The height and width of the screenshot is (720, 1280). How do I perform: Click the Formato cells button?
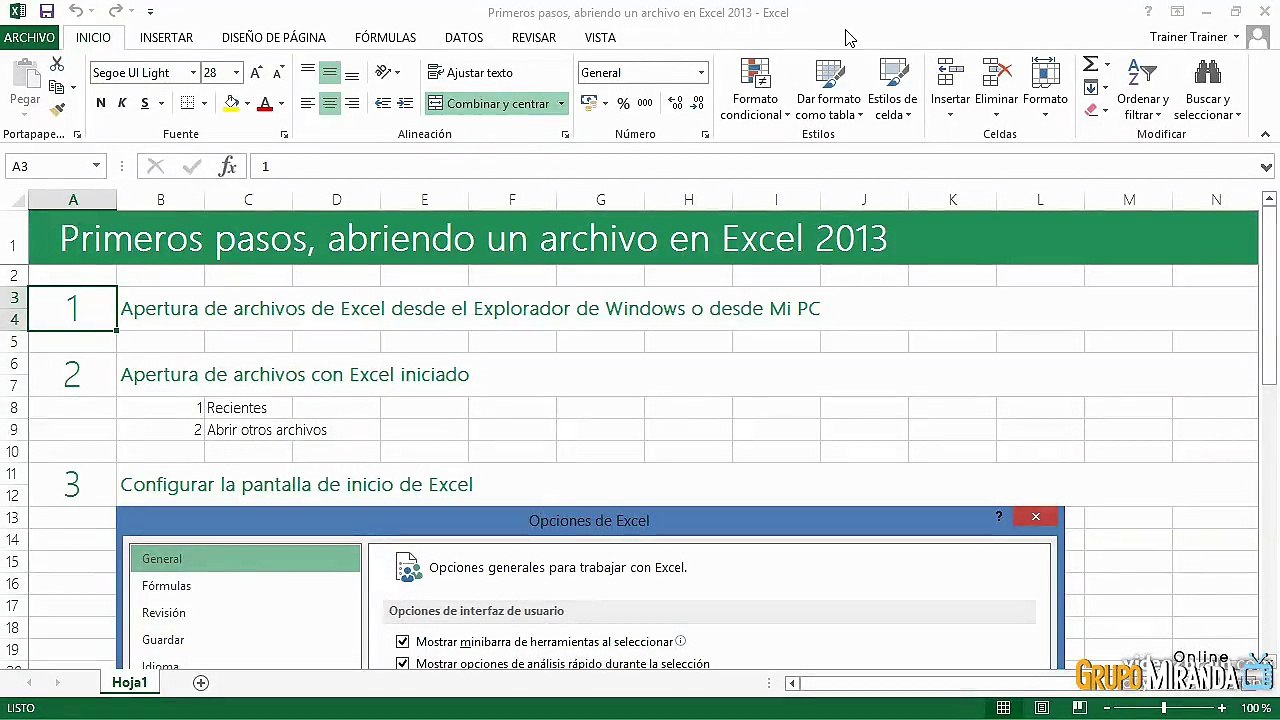1045,89
